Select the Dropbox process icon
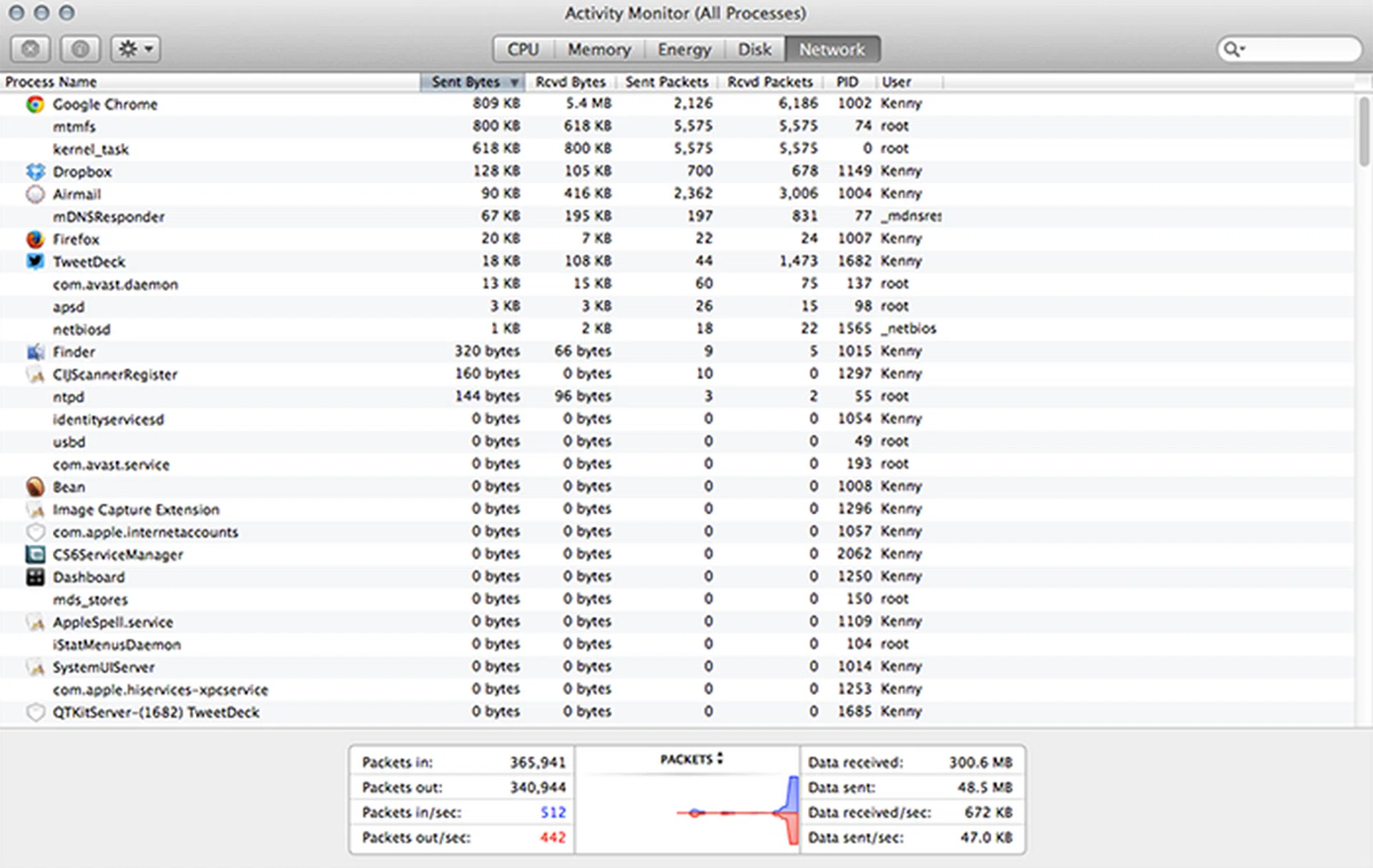Screen dimensions: 1373x868 coord(35,172)
